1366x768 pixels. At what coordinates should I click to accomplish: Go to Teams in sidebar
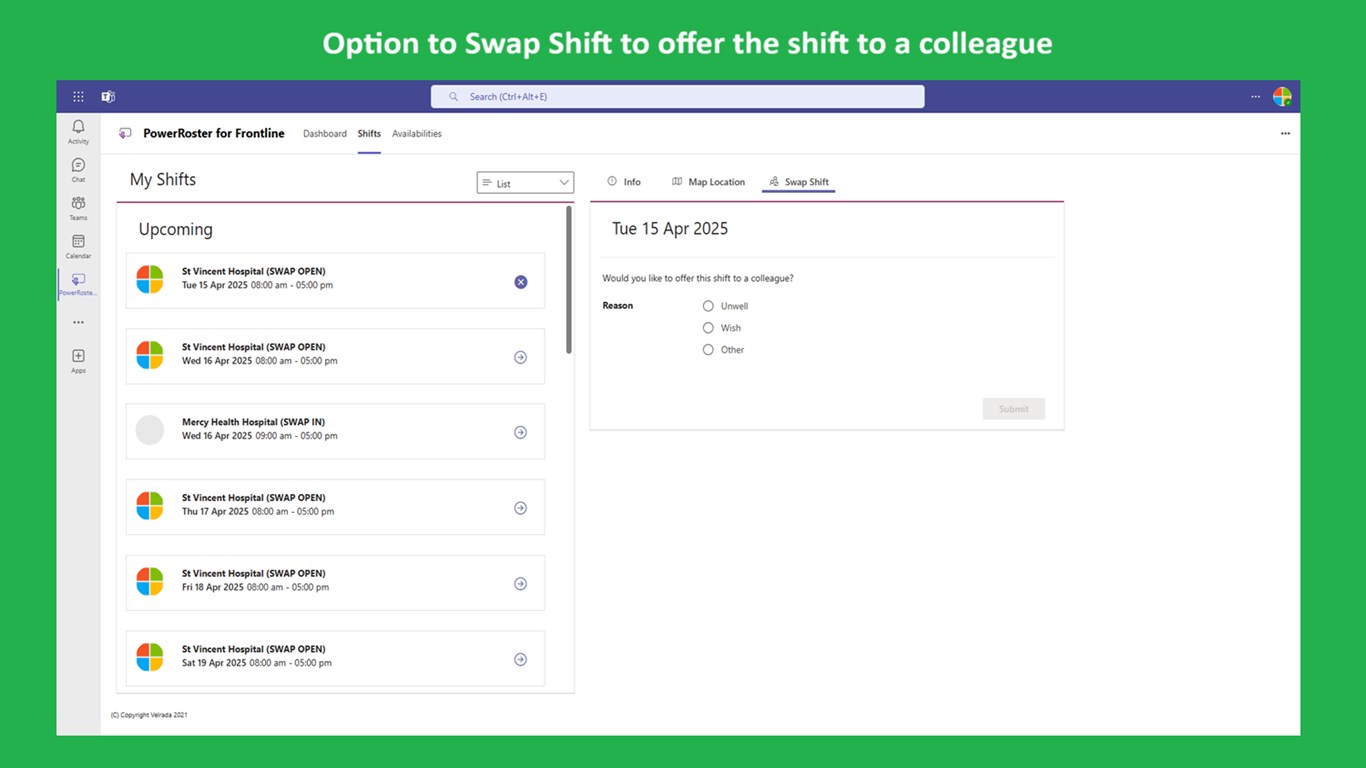pyautogui.click(x=78, y=204)
